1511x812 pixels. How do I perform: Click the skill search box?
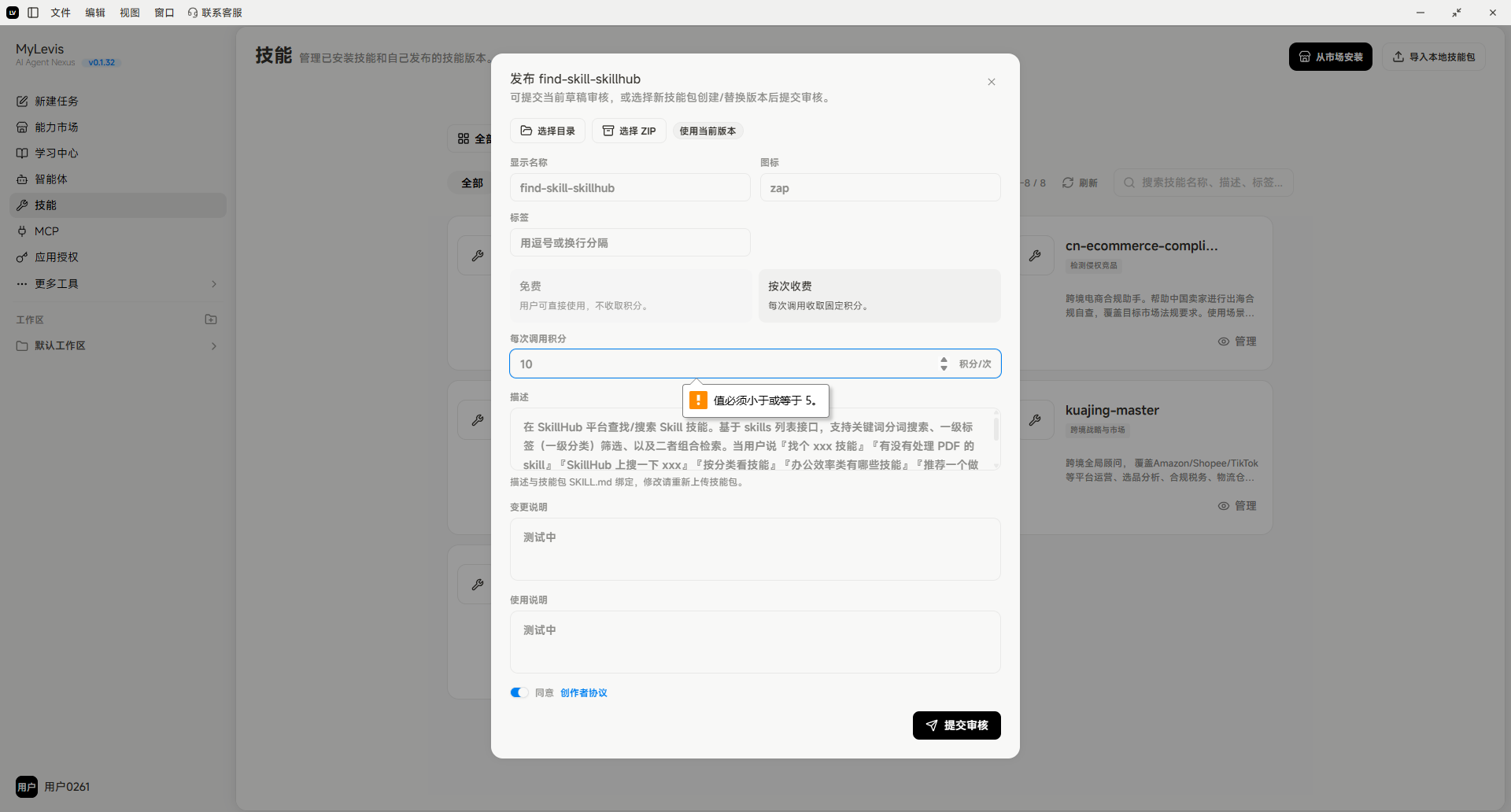[x=1203, y=183]
